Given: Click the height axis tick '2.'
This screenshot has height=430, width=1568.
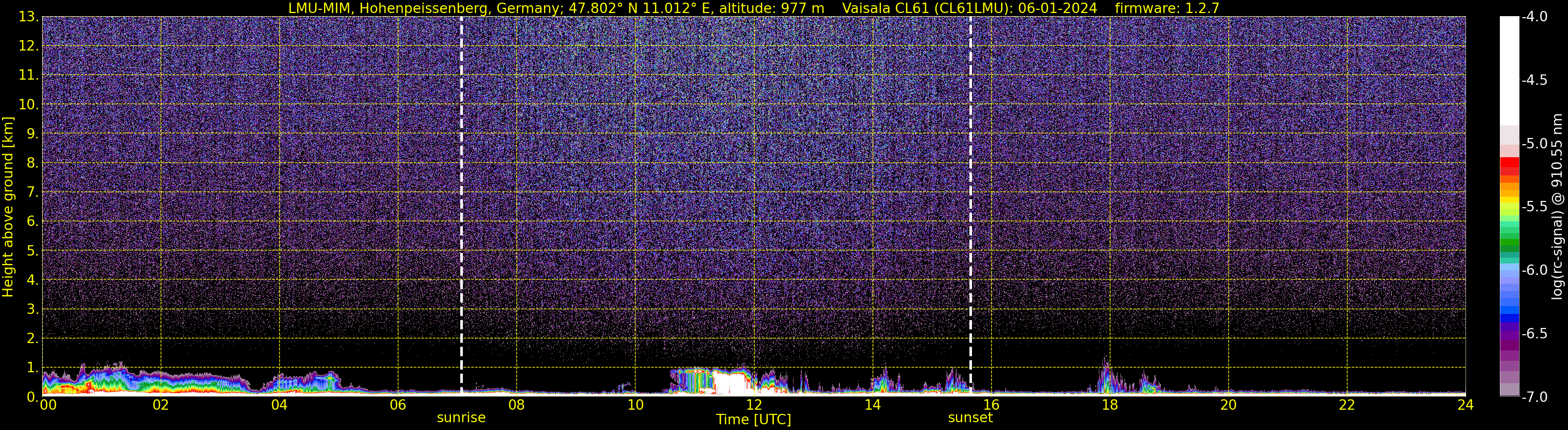Looking at the screenshot, I should (33, 339).
